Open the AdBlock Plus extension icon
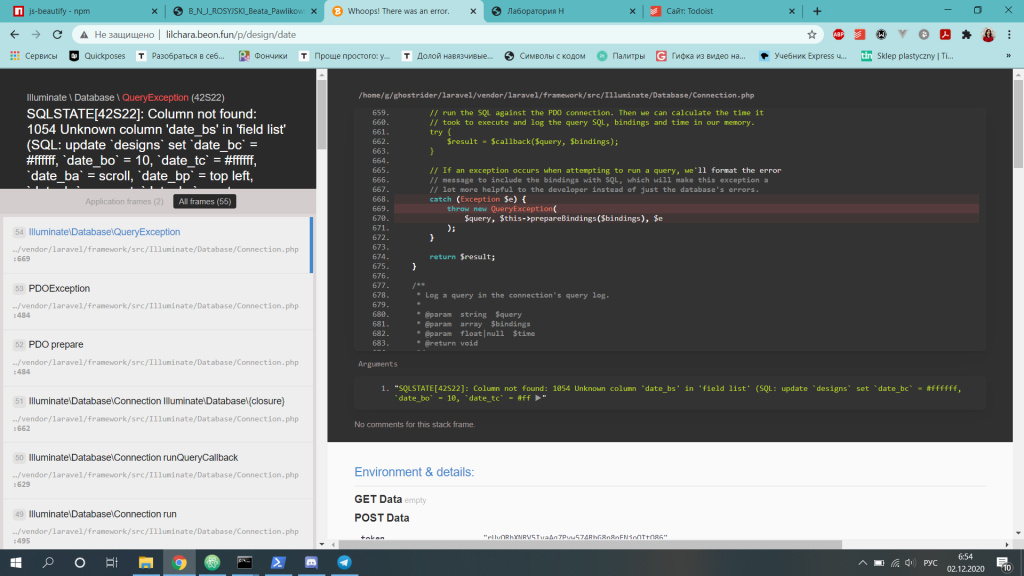The width and height of the screenshot is (1024, 576). tap(838, 34)
